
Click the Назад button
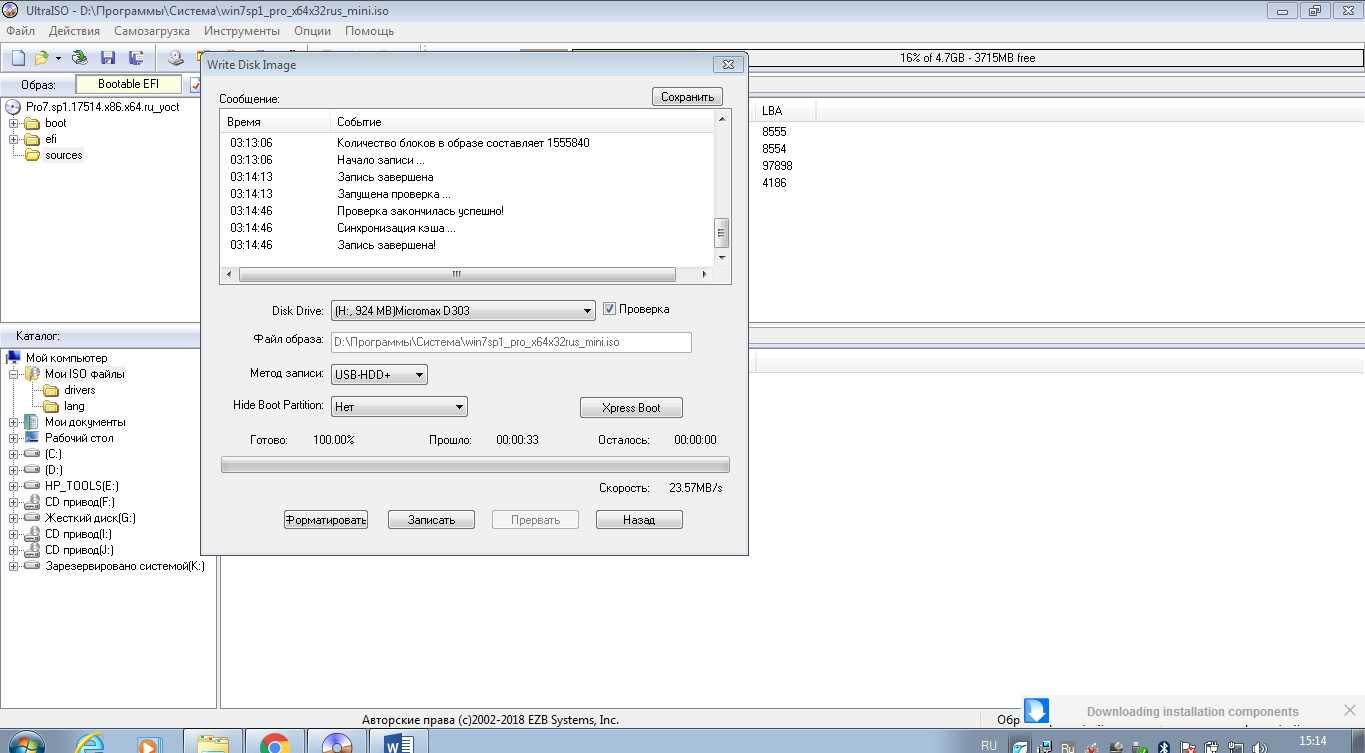click(639, 520)
